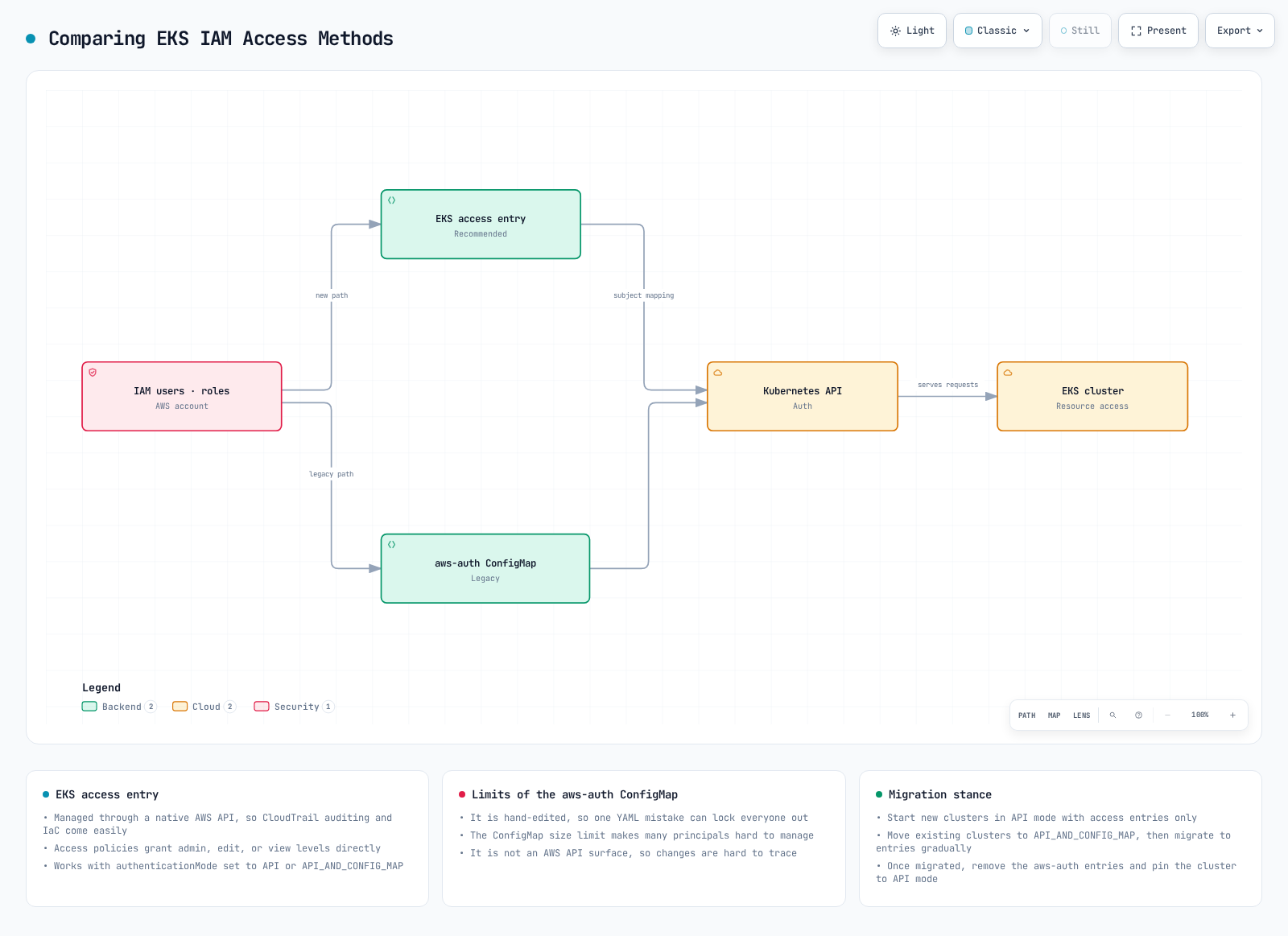The width and height of the screenshot is (1288, 936).
Task: Click the code icon on EKS access entry node
Action: click(x=392, y=200)
